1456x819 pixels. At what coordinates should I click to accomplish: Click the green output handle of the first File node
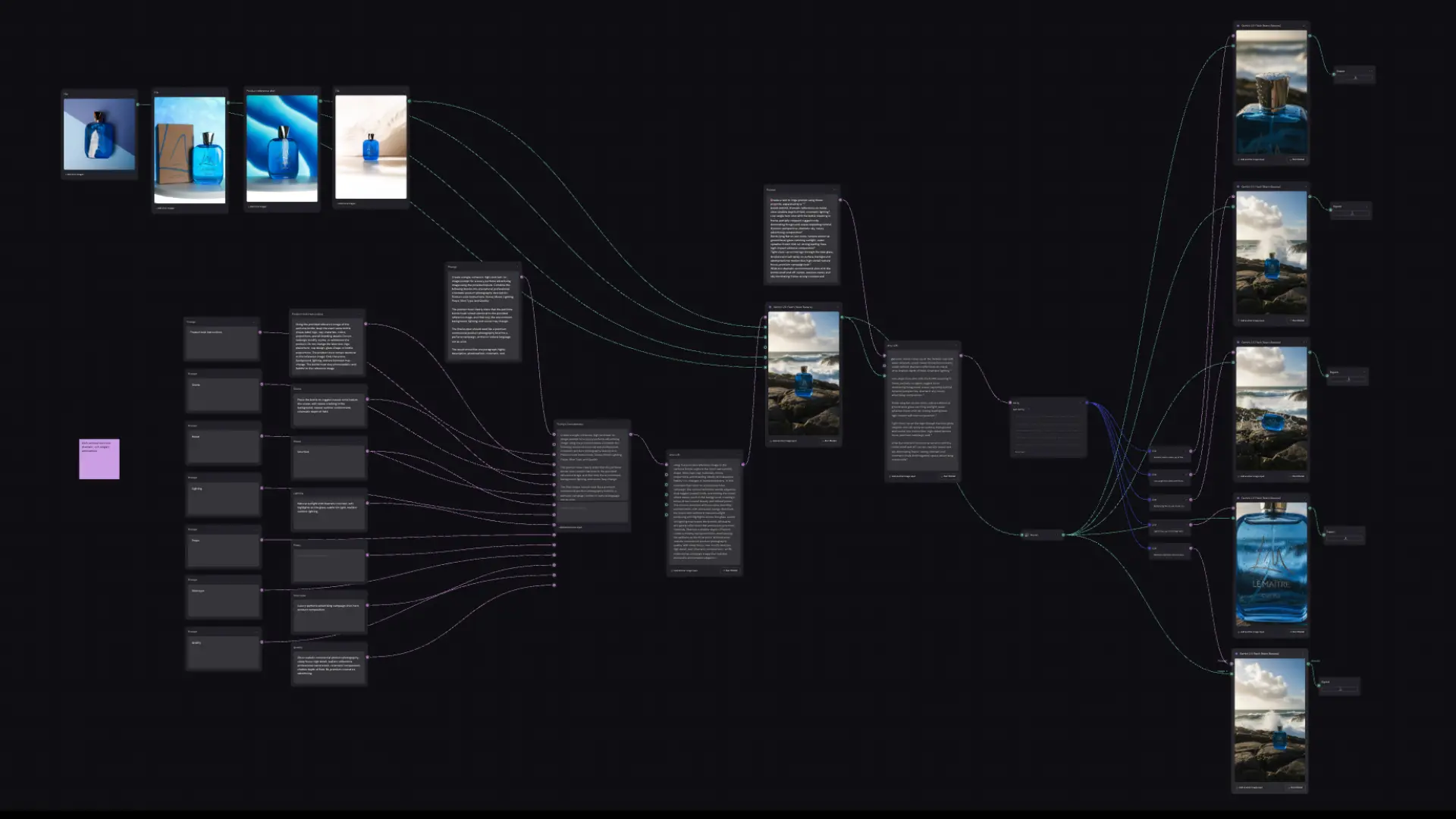[x=137, y=104]
